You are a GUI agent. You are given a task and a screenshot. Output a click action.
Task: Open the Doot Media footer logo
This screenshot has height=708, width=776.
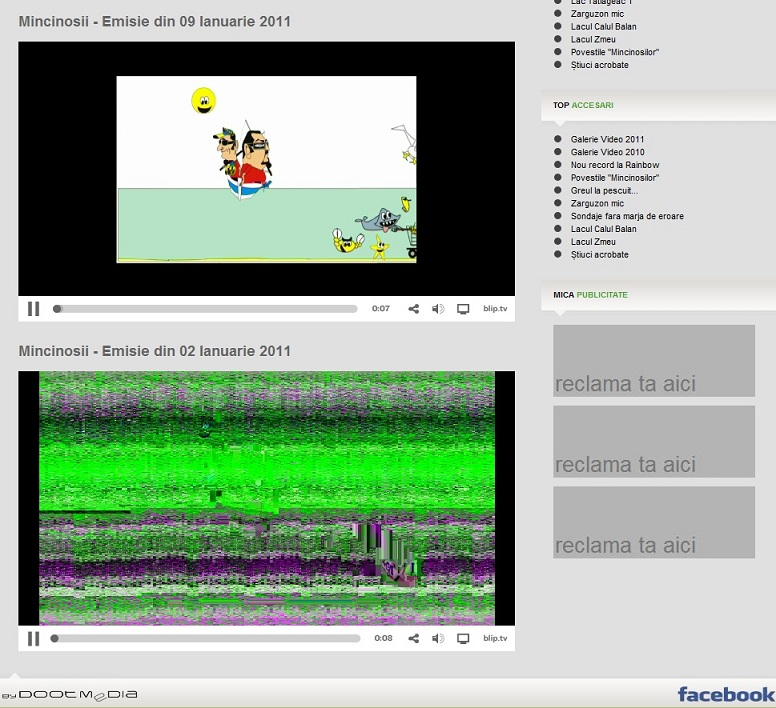69,695
